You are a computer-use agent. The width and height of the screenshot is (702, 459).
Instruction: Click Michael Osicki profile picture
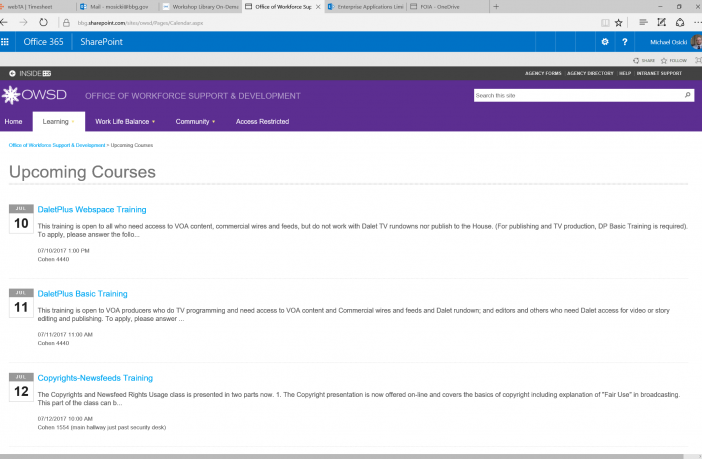(x=696, y=42)
